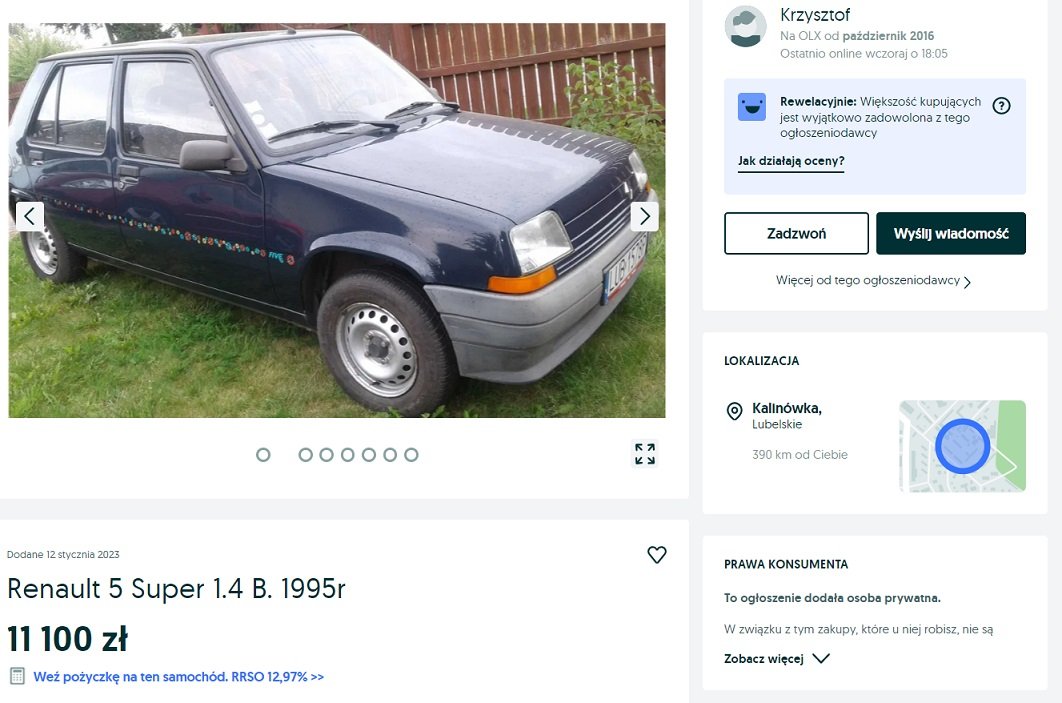Click the loan calculator icon
The image size is (1062, 703).
pyautogui.click(x=18, y=676)
